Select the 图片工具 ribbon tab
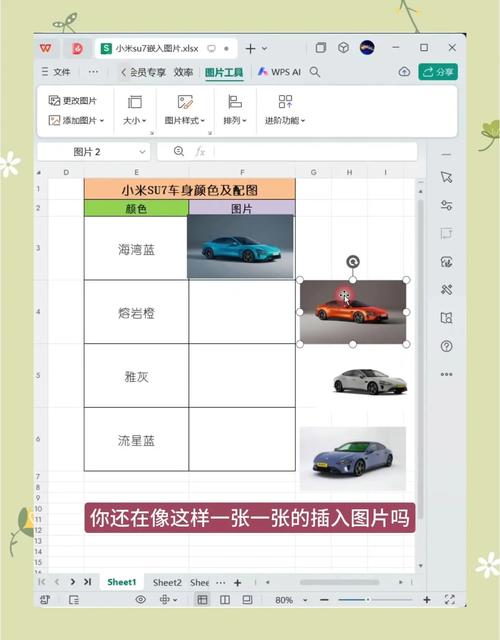Image resolution: width=500 pixels, height=640 pixels. (224, 73)
